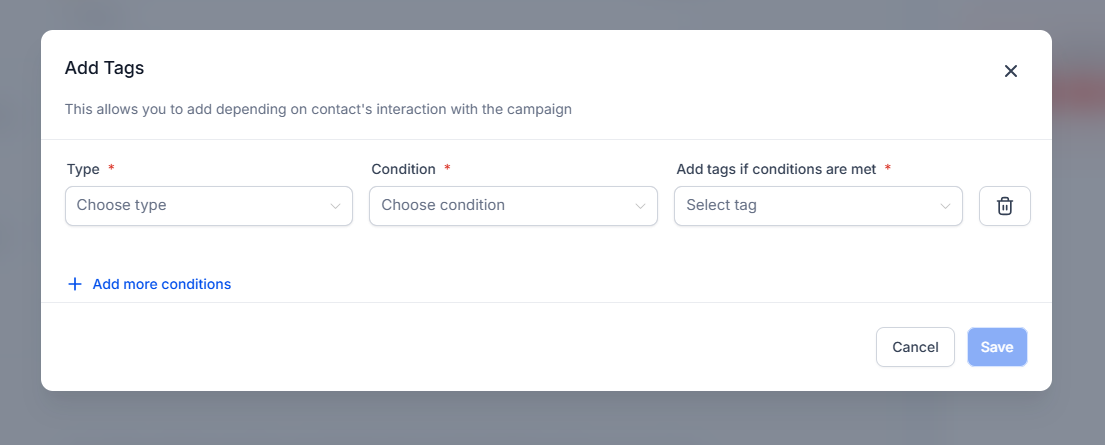This screenshot has height=445, width=1105.
Task: Click the Add Tags dialog title
Action: [x=105, y=68]
